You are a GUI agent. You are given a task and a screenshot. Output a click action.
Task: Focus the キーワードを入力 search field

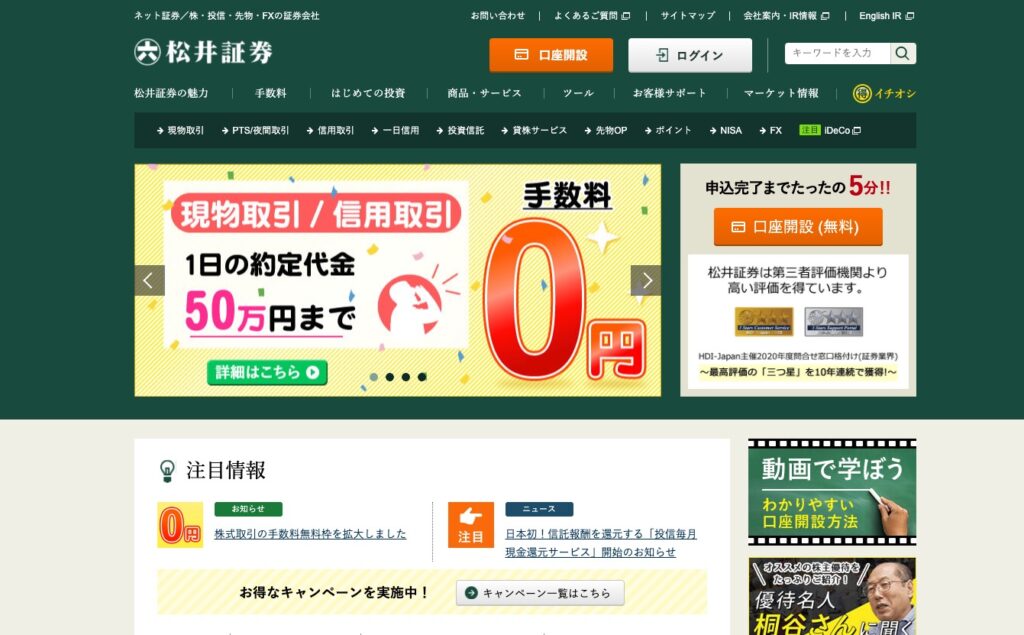(x=838, y=54)
